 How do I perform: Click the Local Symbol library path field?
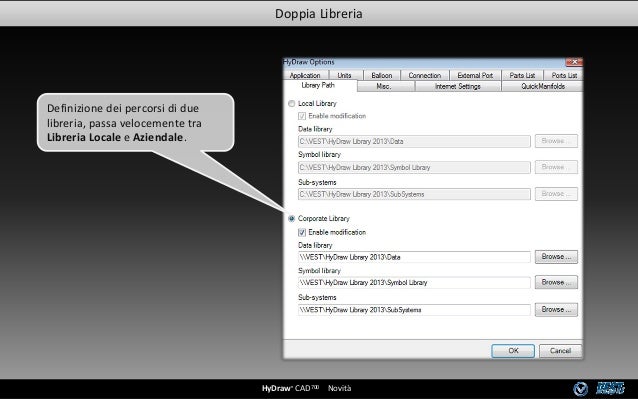click(x=414, y=167)
